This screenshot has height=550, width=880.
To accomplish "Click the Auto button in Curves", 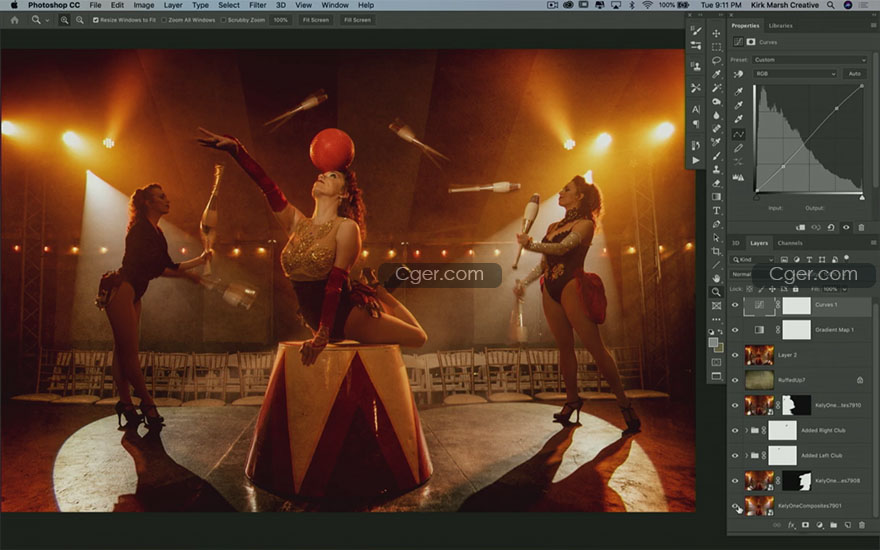I will point(854,74).
